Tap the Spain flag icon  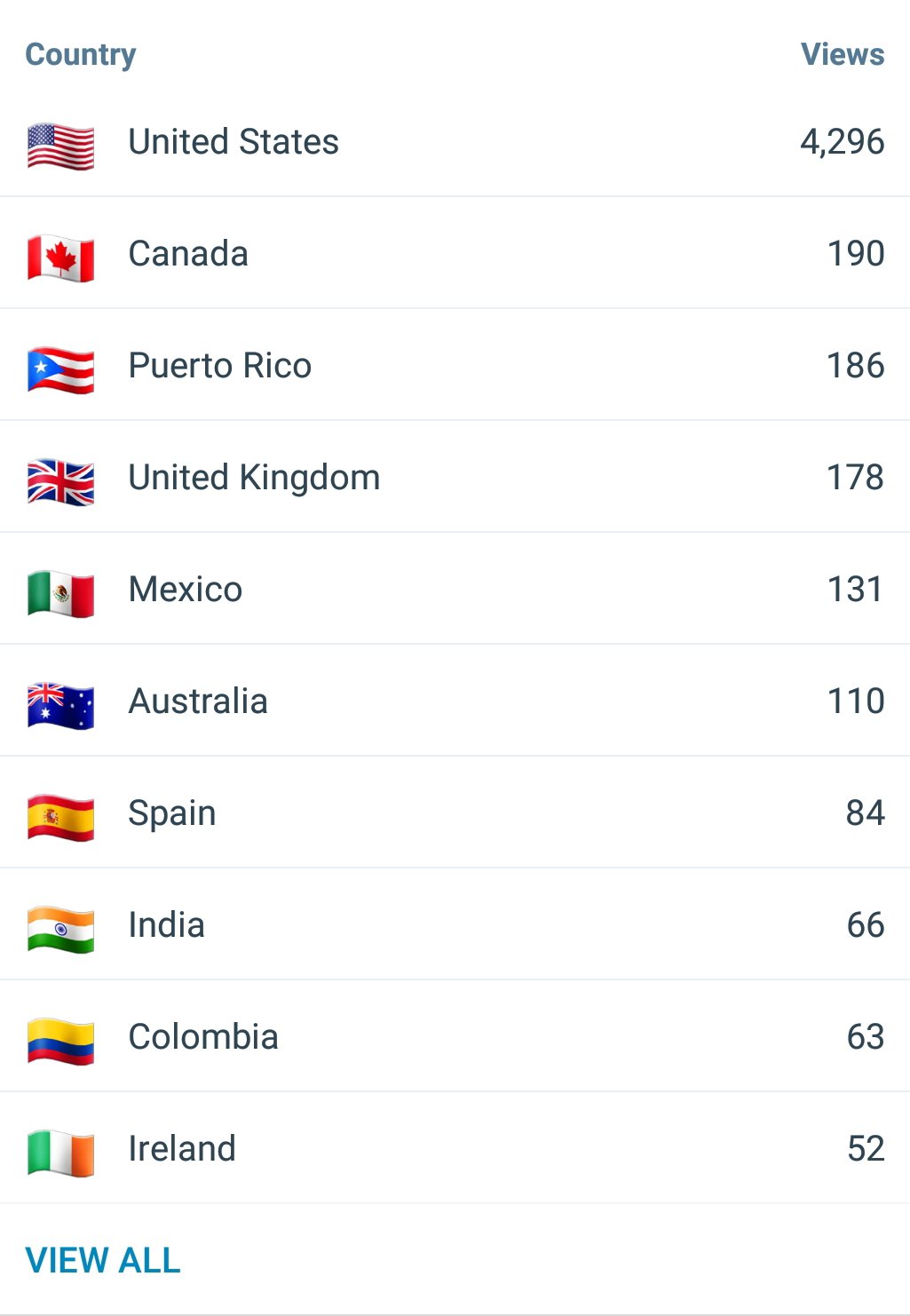click(60, 817)
